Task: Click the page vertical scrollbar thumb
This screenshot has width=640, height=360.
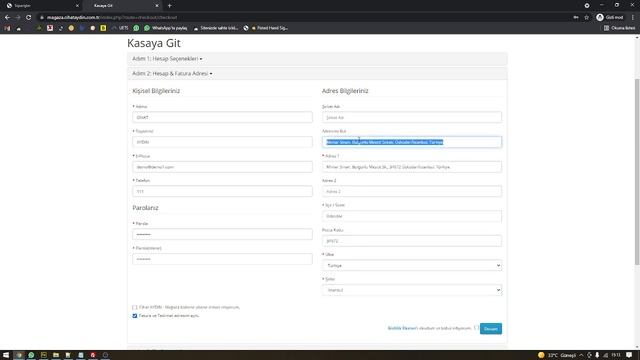Action: click(x=637, y=171)
